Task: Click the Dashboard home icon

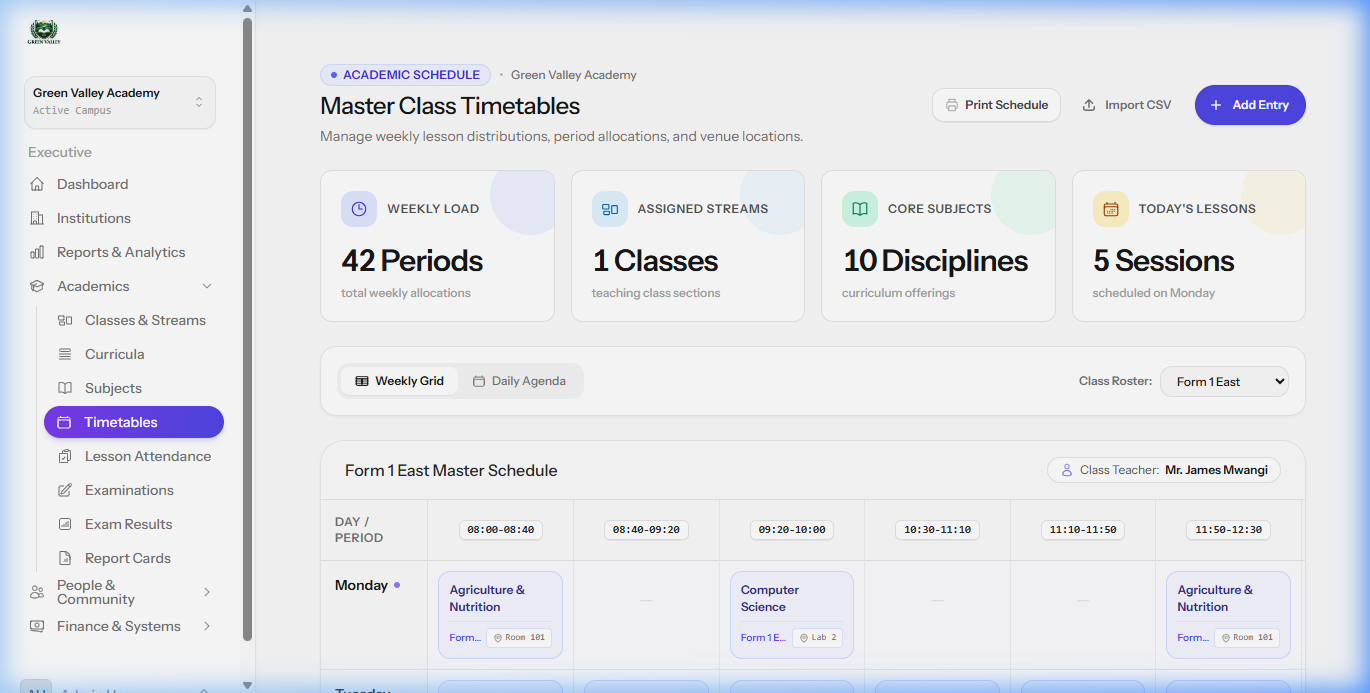Action: coord(37,184)
